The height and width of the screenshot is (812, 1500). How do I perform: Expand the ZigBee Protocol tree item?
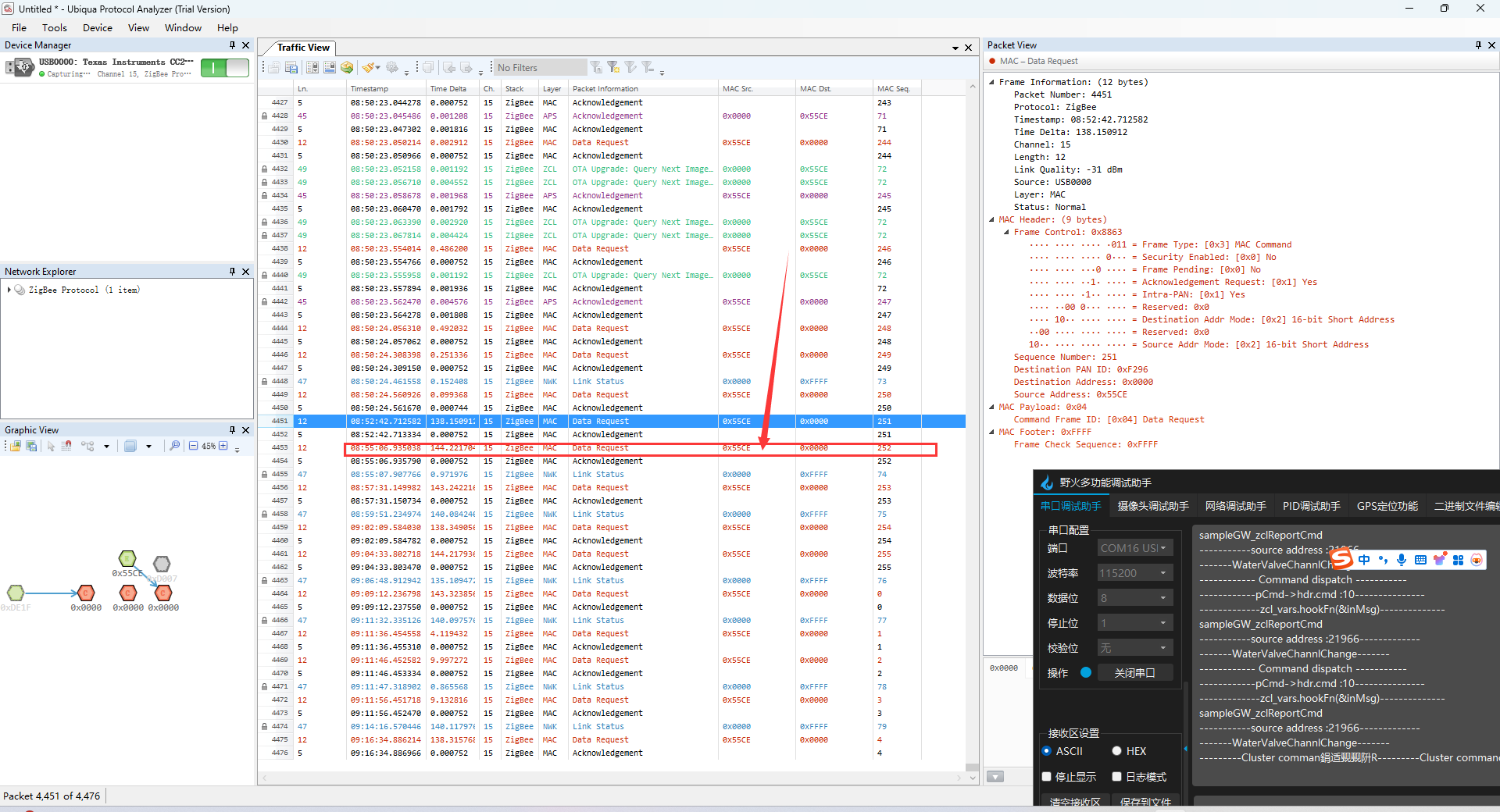9,290
